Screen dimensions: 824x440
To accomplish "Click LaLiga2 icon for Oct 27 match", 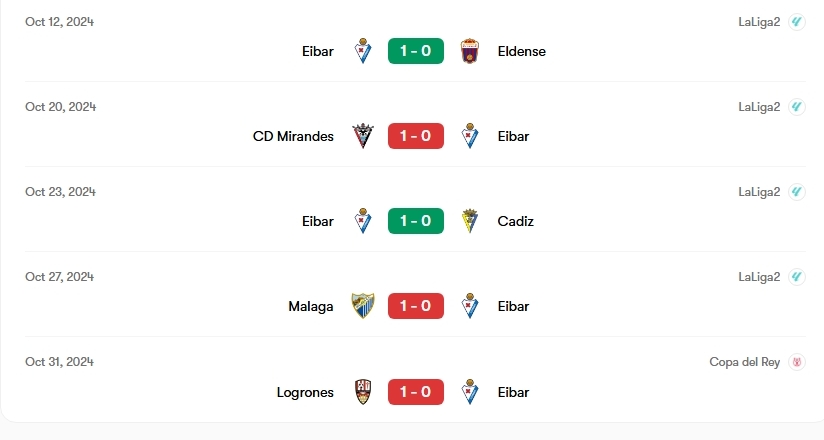I will click(x=797, y=277).
